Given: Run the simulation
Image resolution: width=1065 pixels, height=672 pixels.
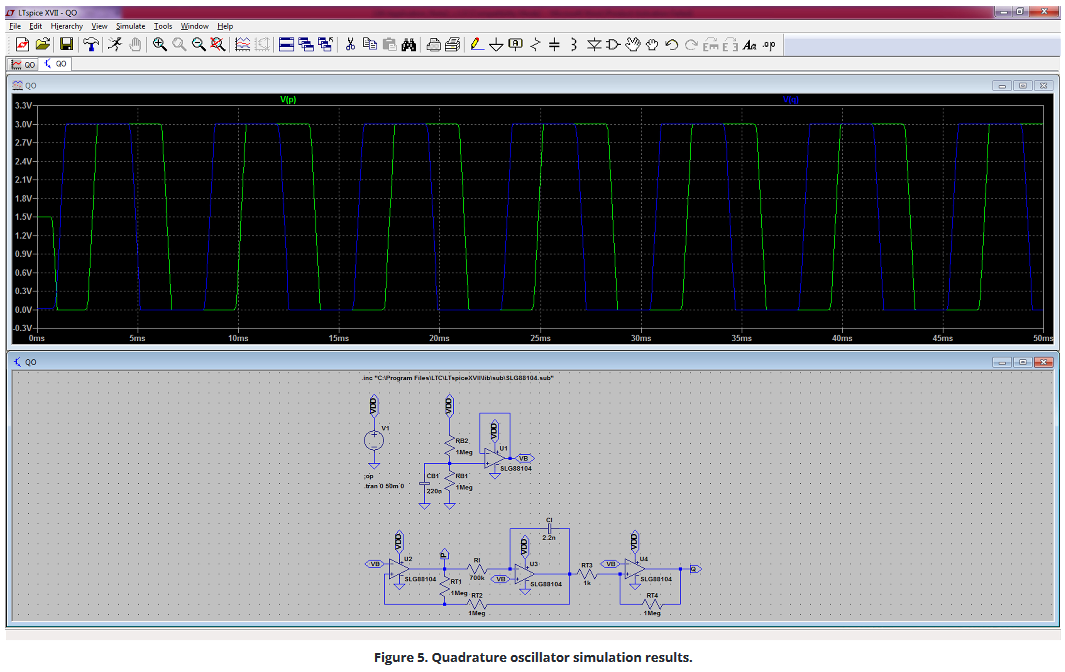Looking at the screenshot, I should [x=115, y=44].
